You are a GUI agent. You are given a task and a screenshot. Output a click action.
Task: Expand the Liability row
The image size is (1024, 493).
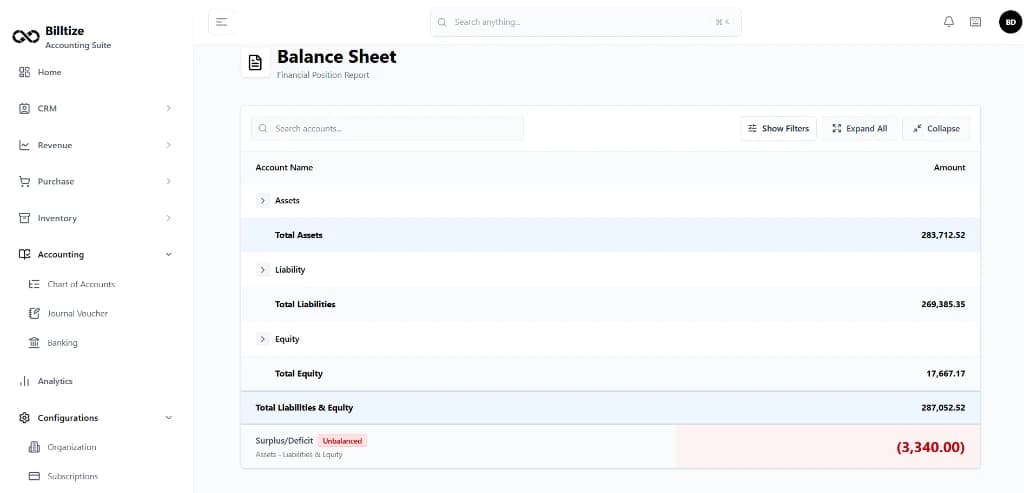coord(263,270)
